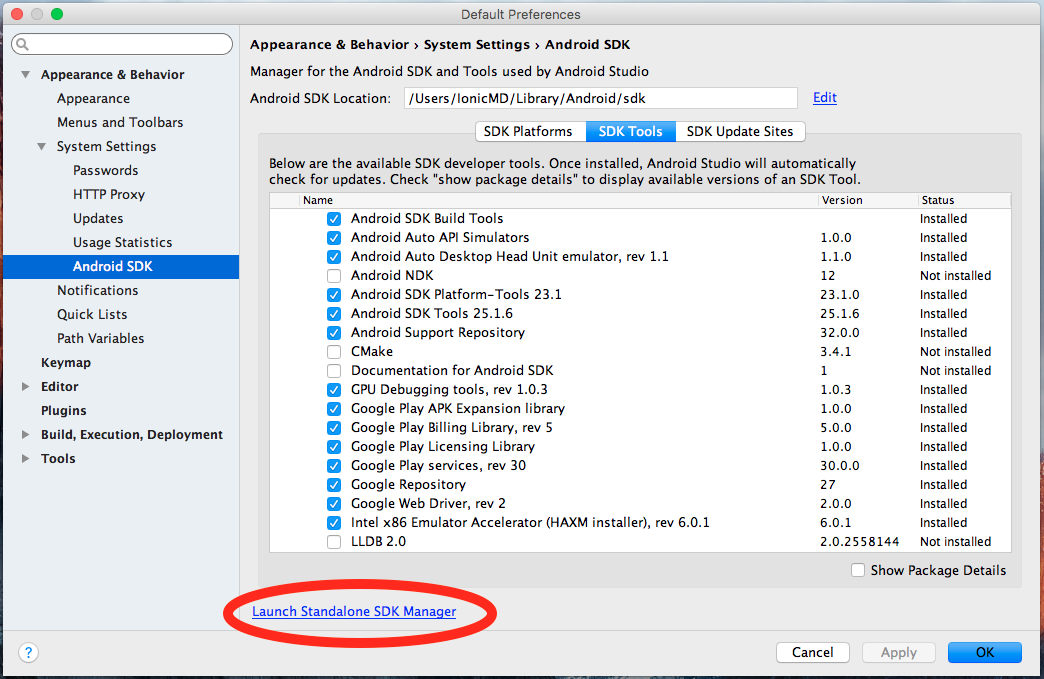Collapse the System Settings tree node

42,147
